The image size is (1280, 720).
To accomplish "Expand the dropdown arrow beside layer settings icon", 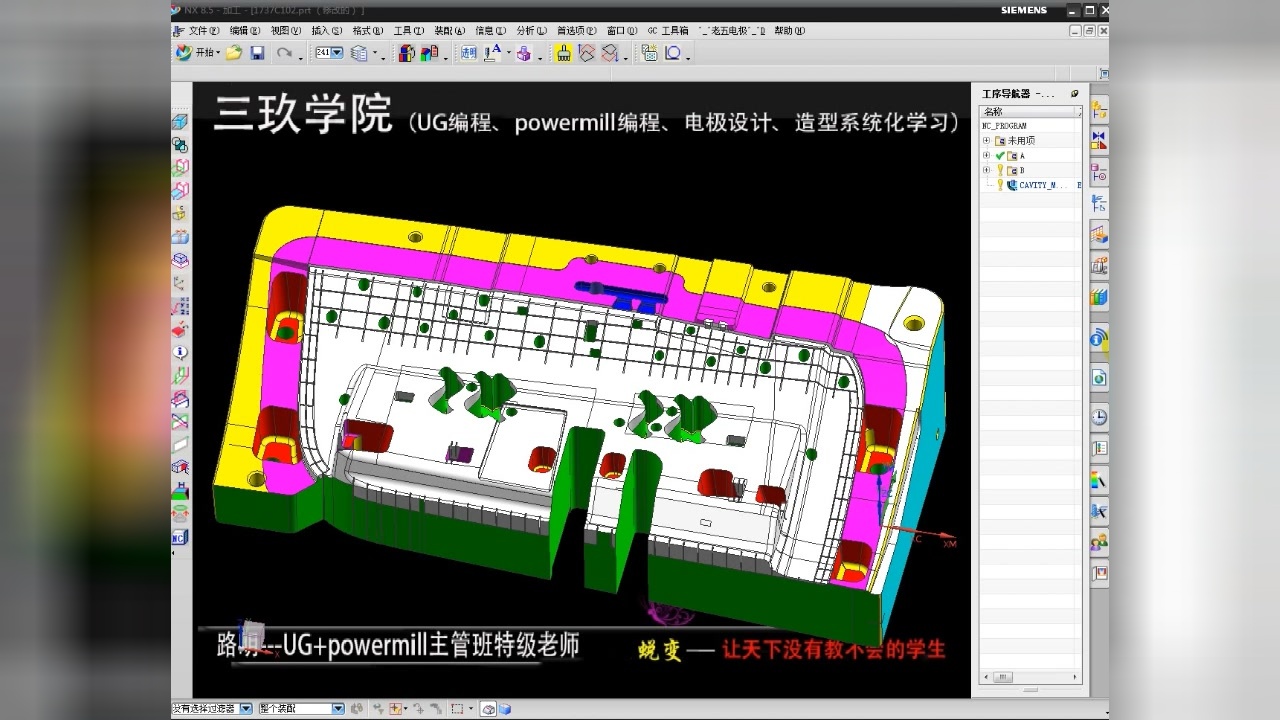I will [x=376, y=55].
